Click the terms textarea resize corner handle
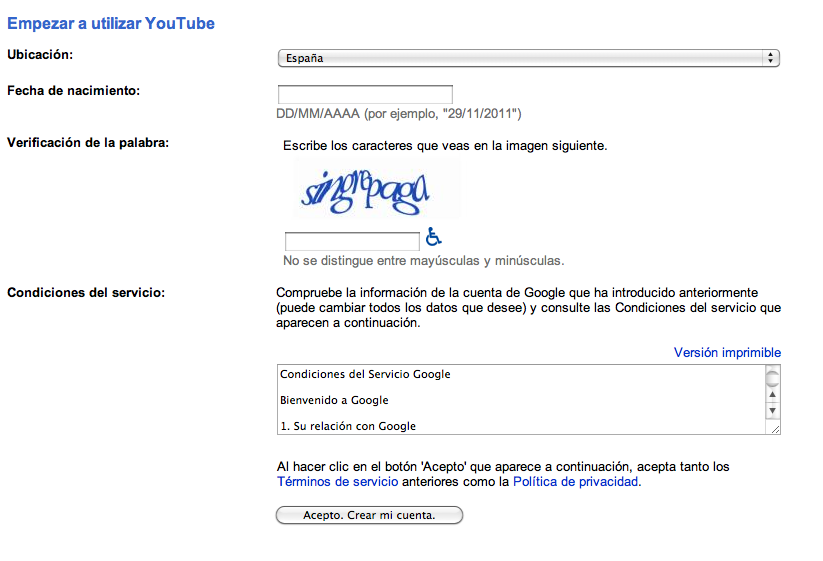The image size is (823, 561). (x=775, y=429)
